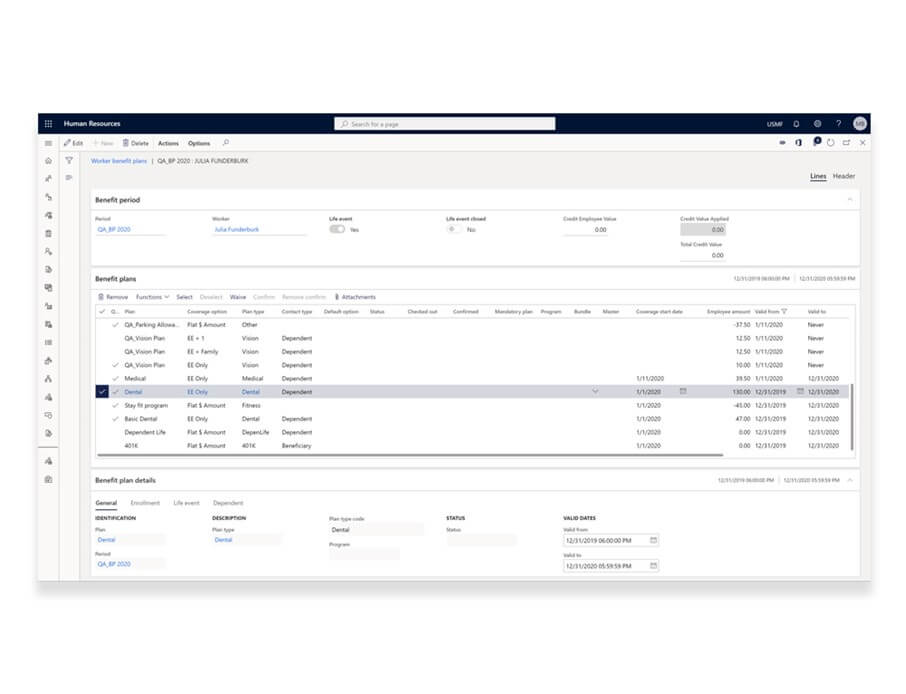Open the calendar picker beside Valid from date
The image size is (906, 694).
pyautogui.click(x=652, y=540)
